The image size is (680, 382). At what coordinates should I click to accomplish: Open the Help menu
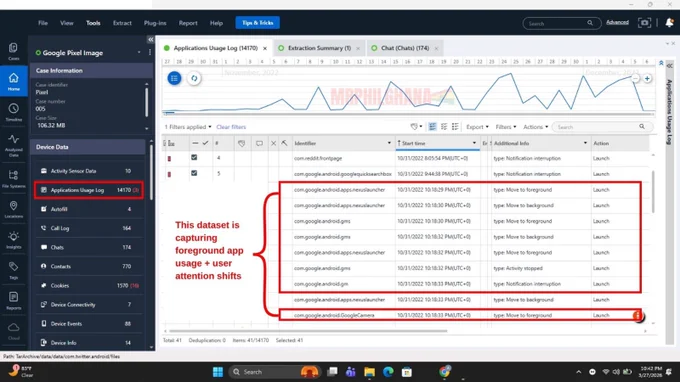click(216, 23)
